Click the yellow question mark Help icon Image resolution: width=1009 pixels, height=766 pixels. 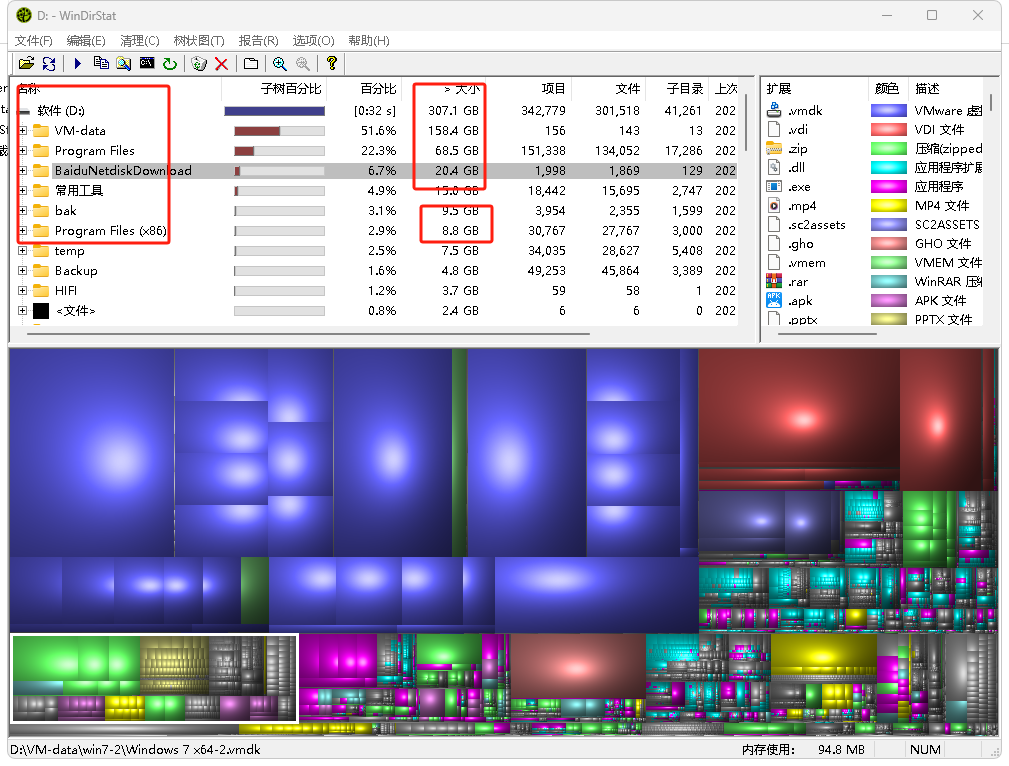[x=332, y=63]
